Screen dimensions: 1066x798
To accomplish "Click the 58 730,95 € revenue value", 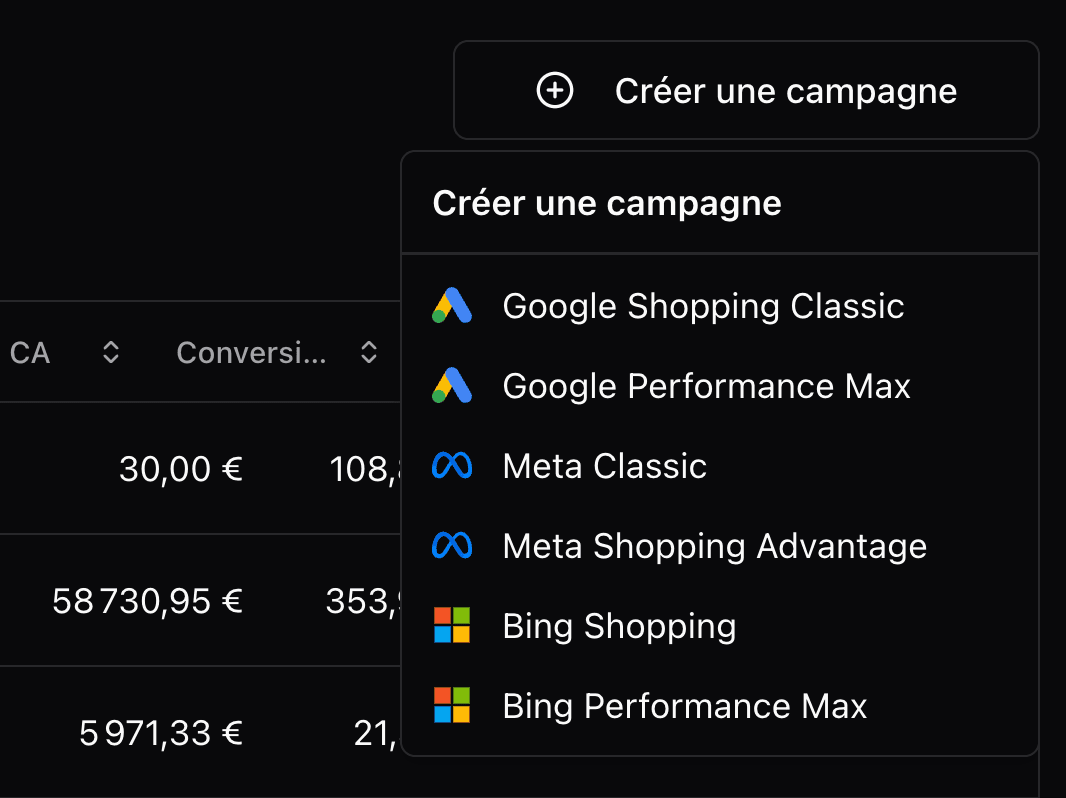I will [x=147, y=600].
